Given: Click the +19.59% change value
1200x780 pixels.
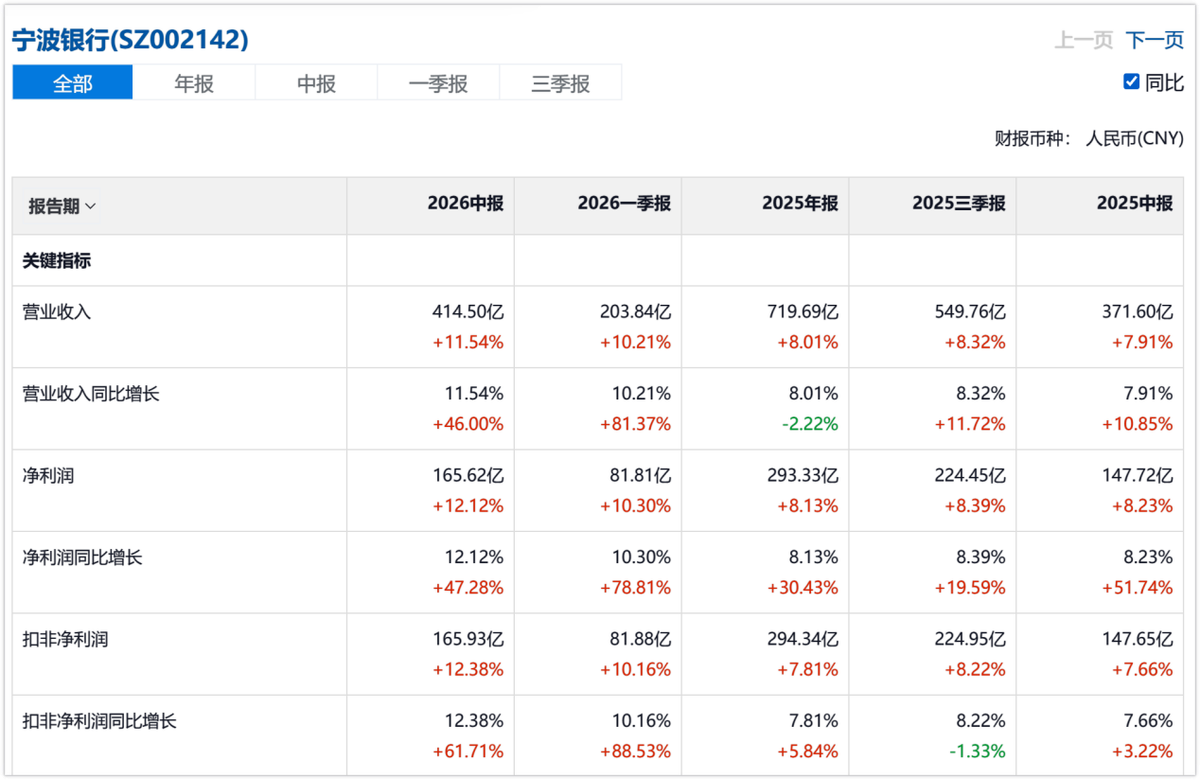Looking at the screenshot, I should click(970, 587).
